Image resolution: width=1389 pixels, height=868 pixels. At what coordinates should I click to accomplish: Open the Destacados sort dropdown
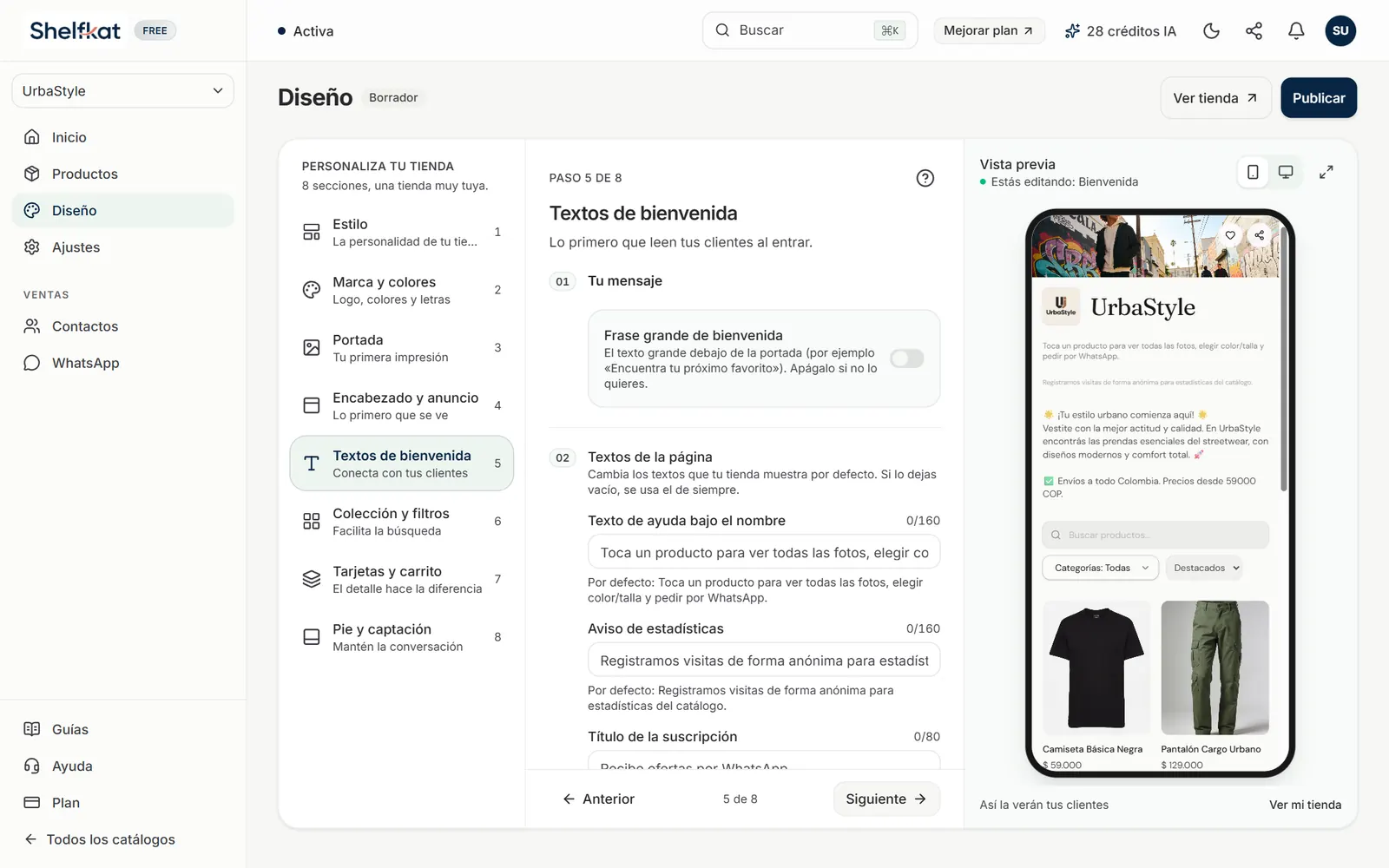point(1206,568)
